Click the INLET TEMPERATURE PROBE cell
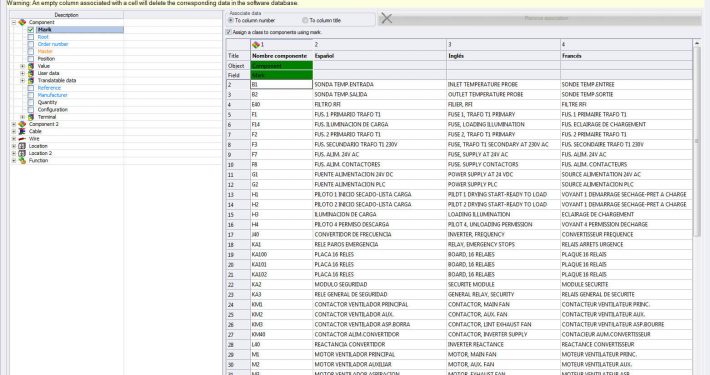The image size is (710, 375). pos(503,84)
